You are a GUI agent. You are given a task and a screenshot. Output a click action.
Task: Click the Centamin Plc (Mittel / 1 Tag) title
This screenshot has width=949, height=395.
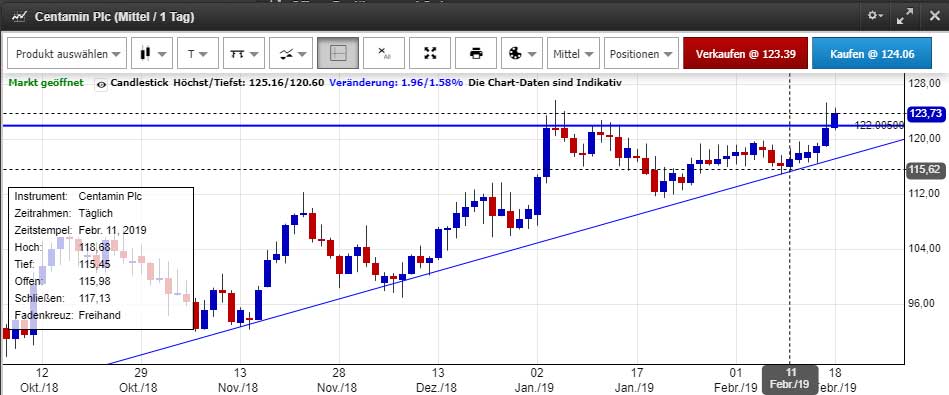[x=114, y=16]
